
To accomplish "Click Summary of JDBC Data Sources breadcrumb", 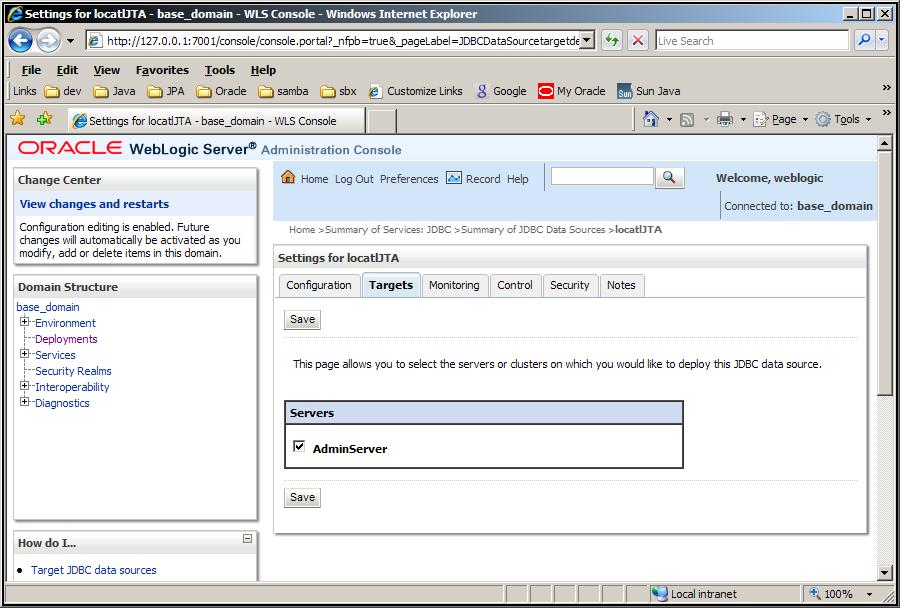I will (533, 230).
